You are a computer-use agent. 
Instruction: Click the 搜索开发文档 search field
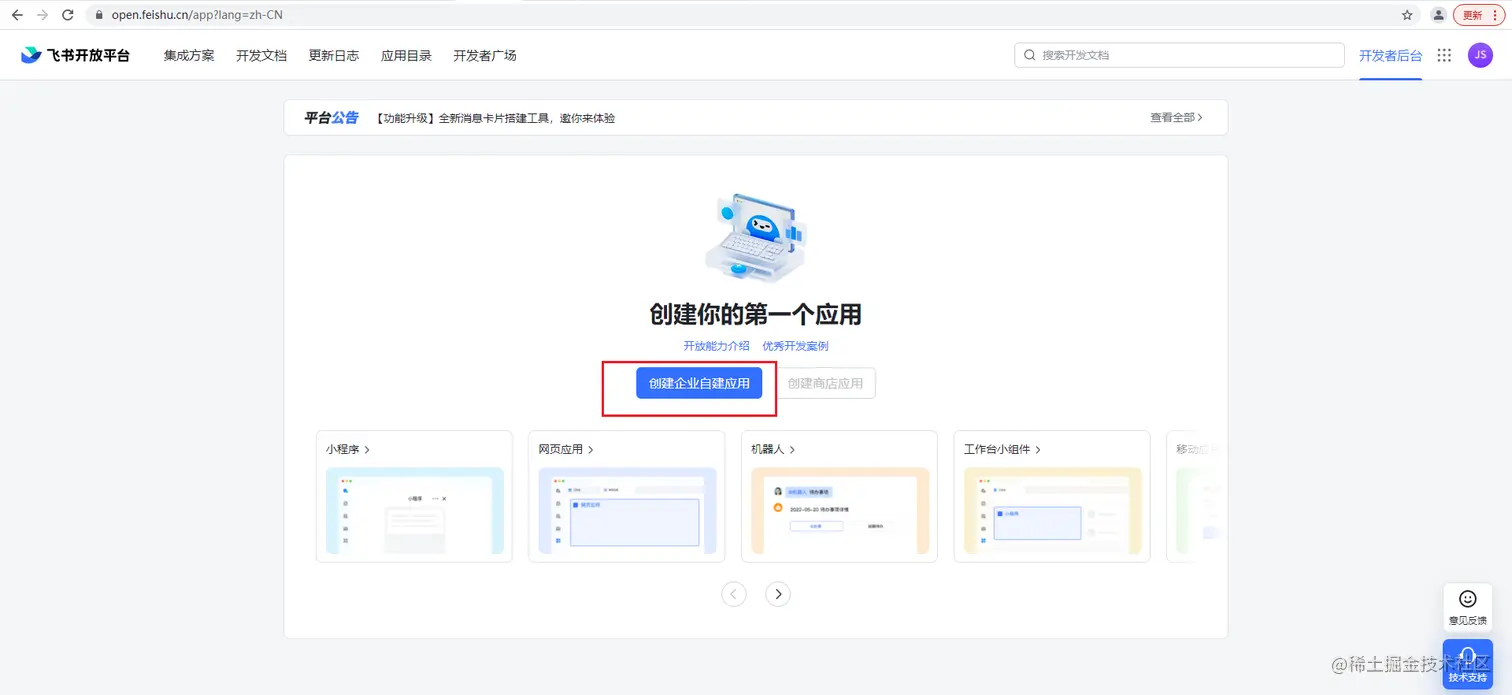pyautogui.click(x=1179, y=55)
